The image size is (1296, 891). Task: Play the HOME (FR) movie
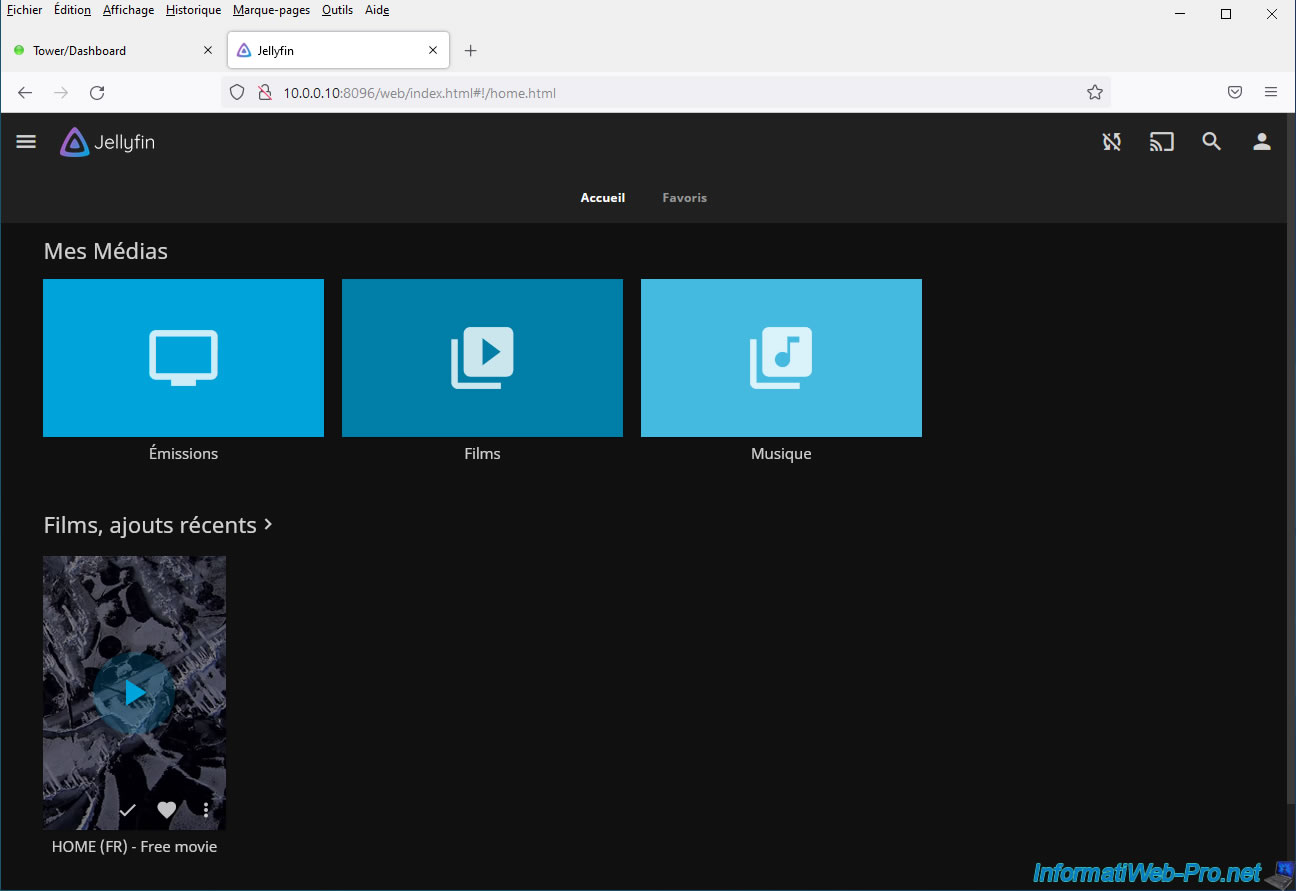(x=134, y=692)
